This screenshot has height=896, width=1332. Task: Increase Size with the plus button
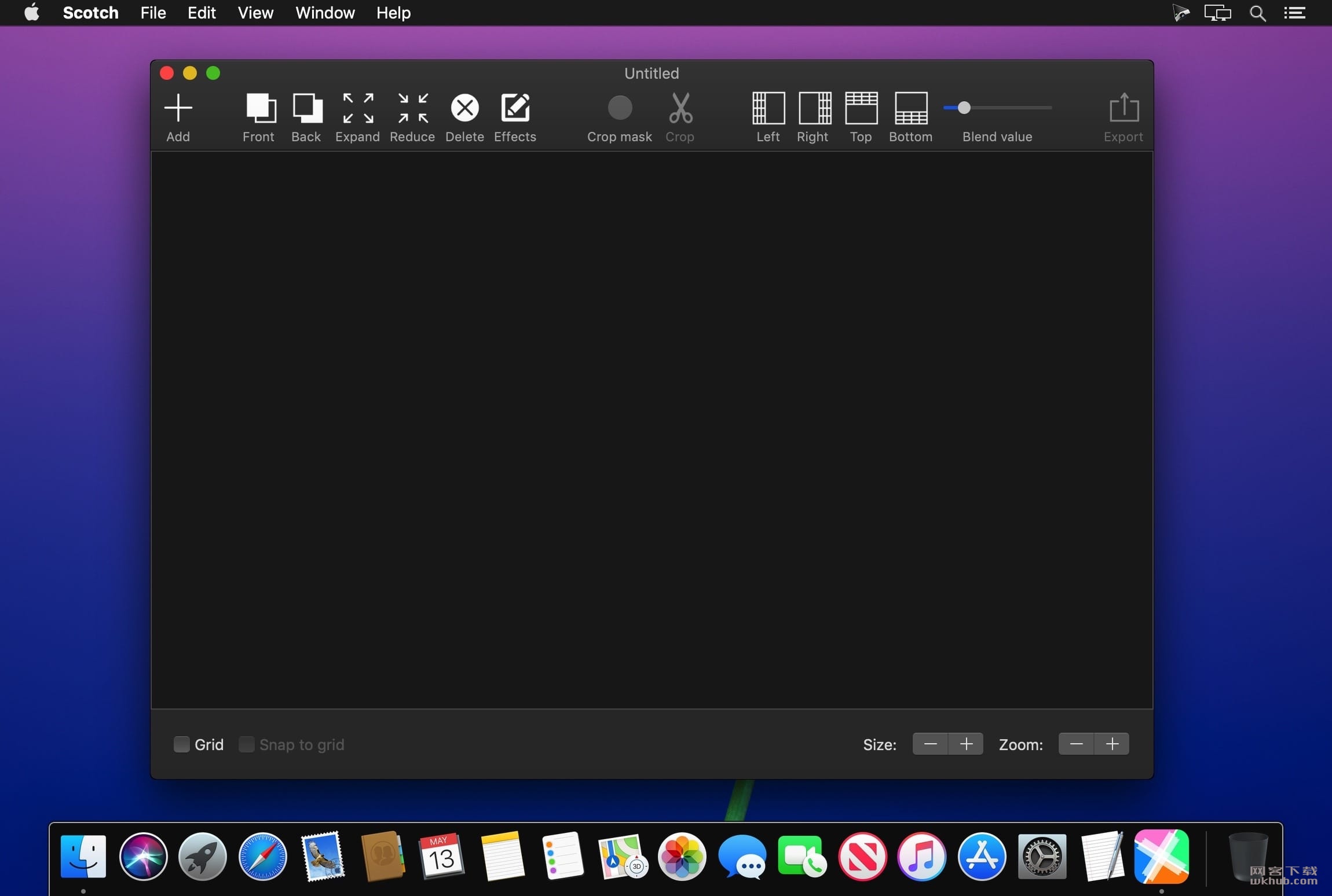pyautogui.click(x=966, y=744)
